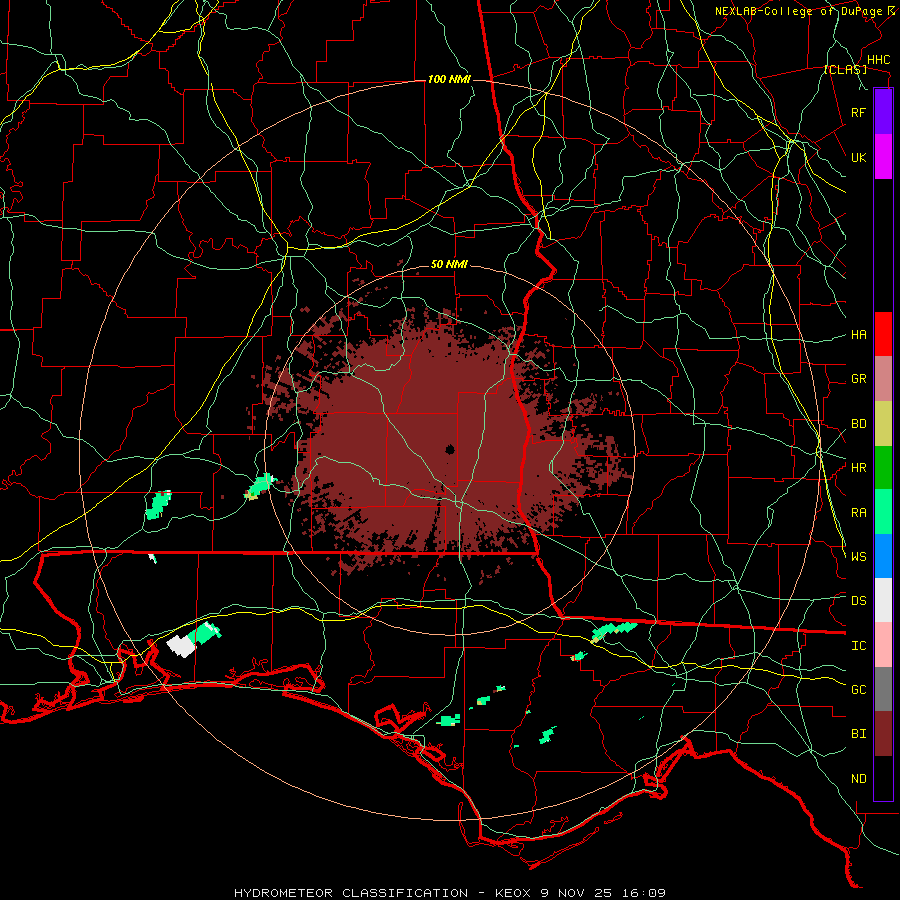This screenshot has height=900, width=900.
Task: Click the [CLAS] units label
Action: pos(845,69)
